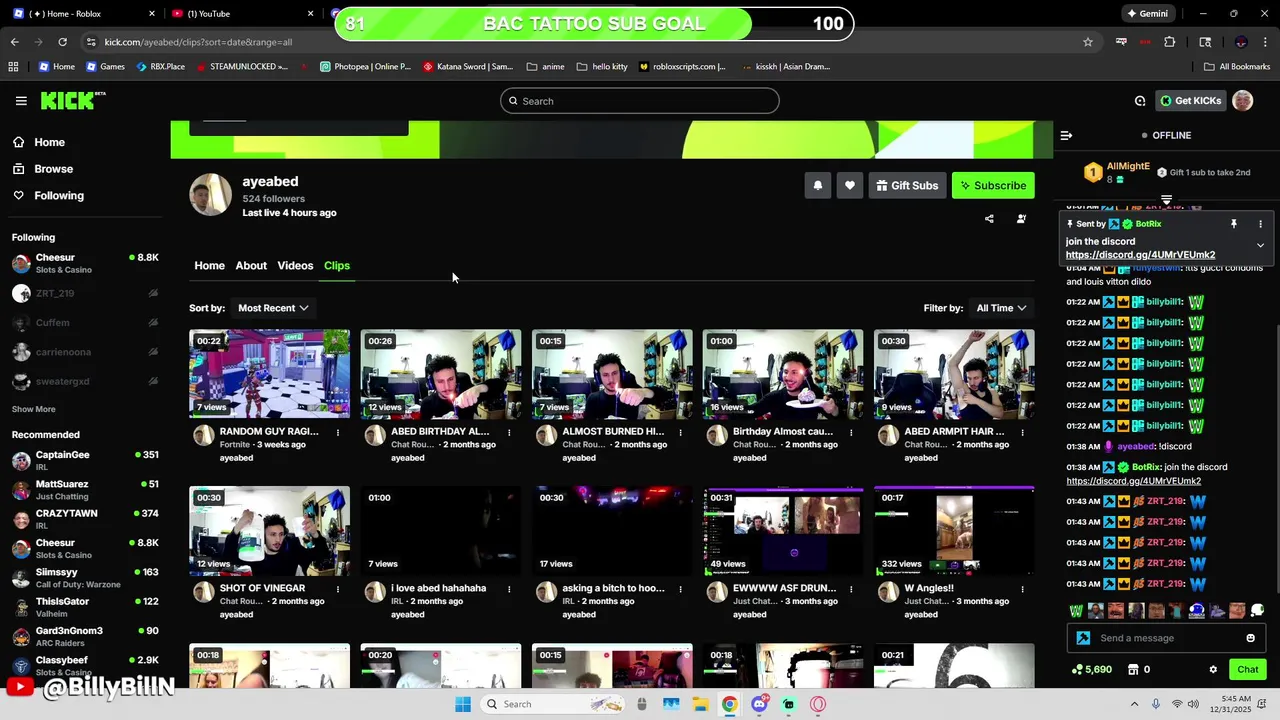Open the discord link in chat message
Viewport: 1280px width, 720px height.
coord(1133,481)
